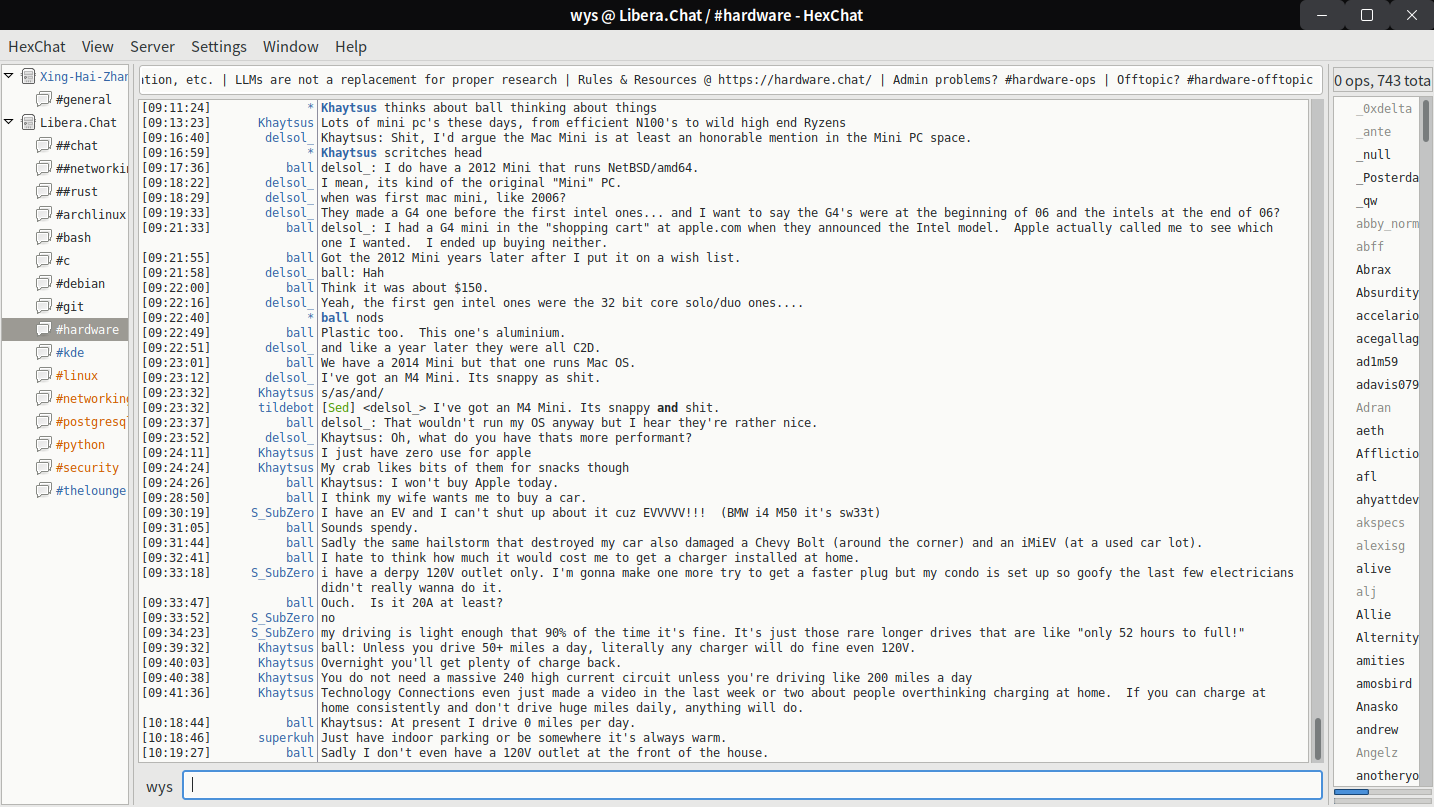
Task: Click the channel icon beside #python
Action: pyautogui.click(x=43, y=445)
